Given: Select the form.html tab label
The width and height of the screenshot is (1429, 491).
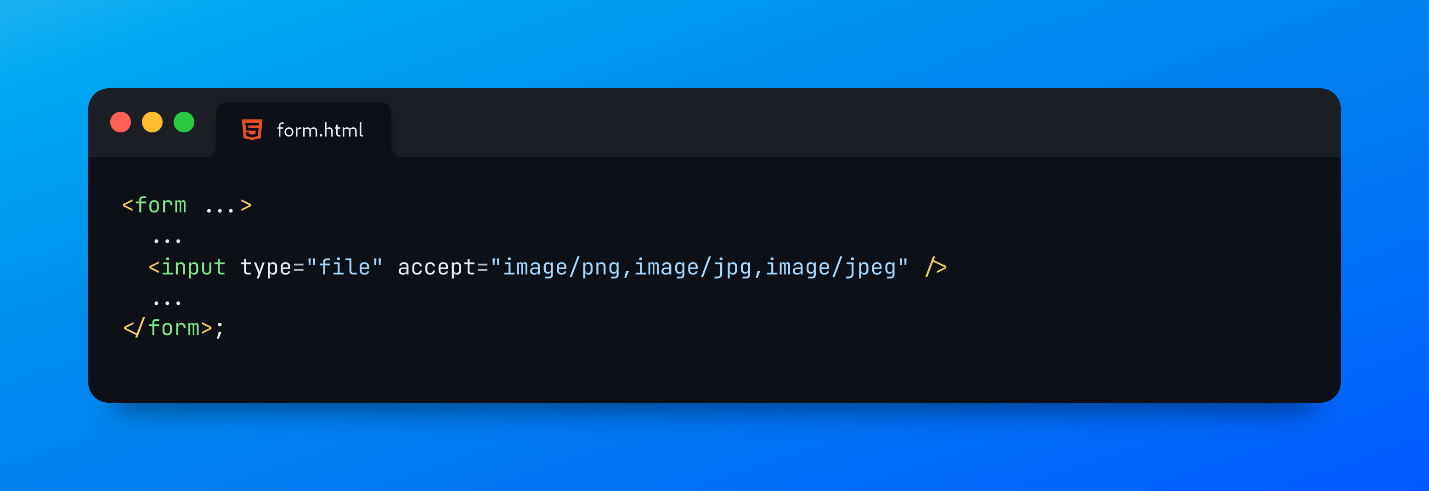Looking at the screenshot, I should tap(320, 130).
